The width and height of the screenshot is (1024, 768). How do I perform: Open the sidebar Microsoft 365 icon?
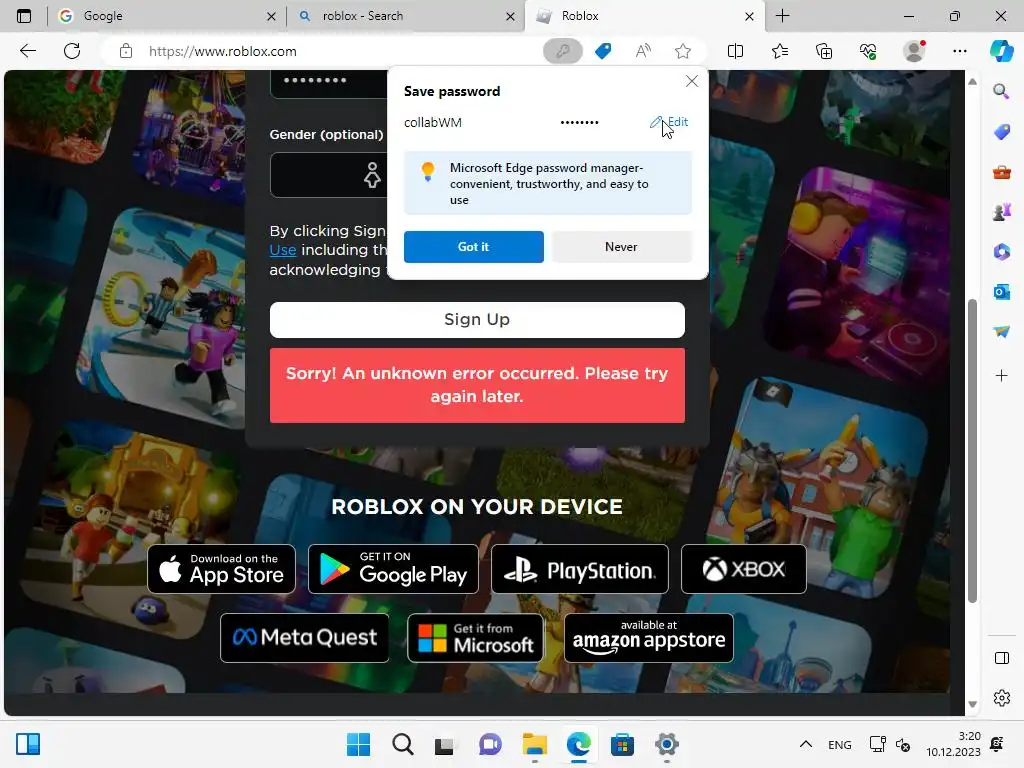point(1001,251)
